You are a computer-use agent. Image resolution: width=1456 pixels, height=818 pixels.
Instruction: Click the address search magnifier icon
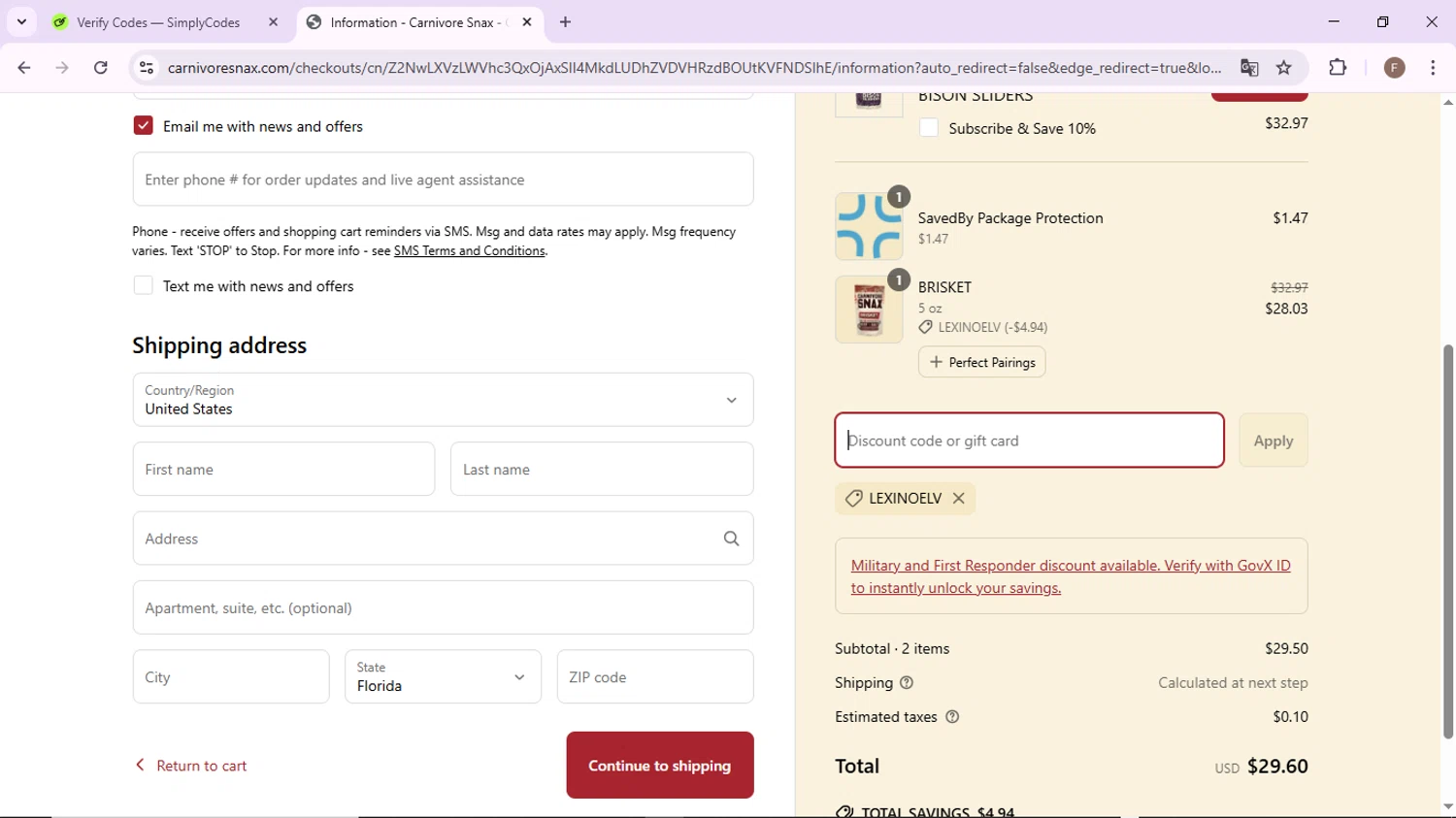click(x=731, y=539)
